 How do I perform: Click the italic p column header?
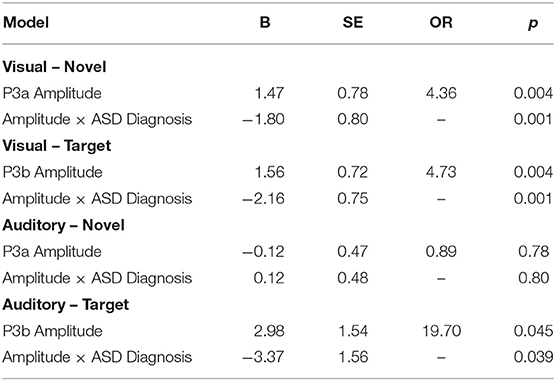533,24
